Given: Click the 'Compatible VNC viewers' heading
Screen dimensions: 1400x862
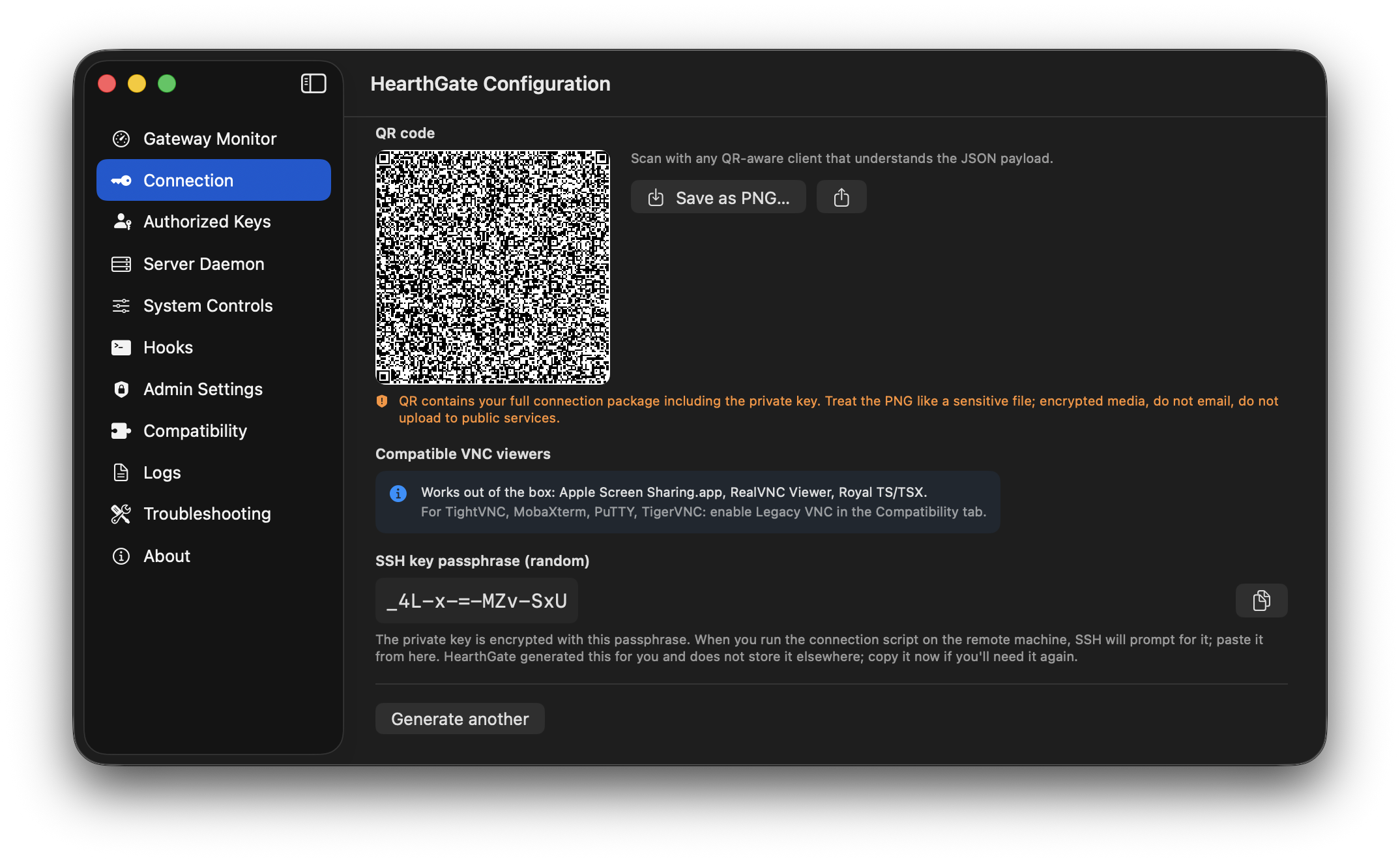Looking at the screenshot, I should [x=463, y=454].
